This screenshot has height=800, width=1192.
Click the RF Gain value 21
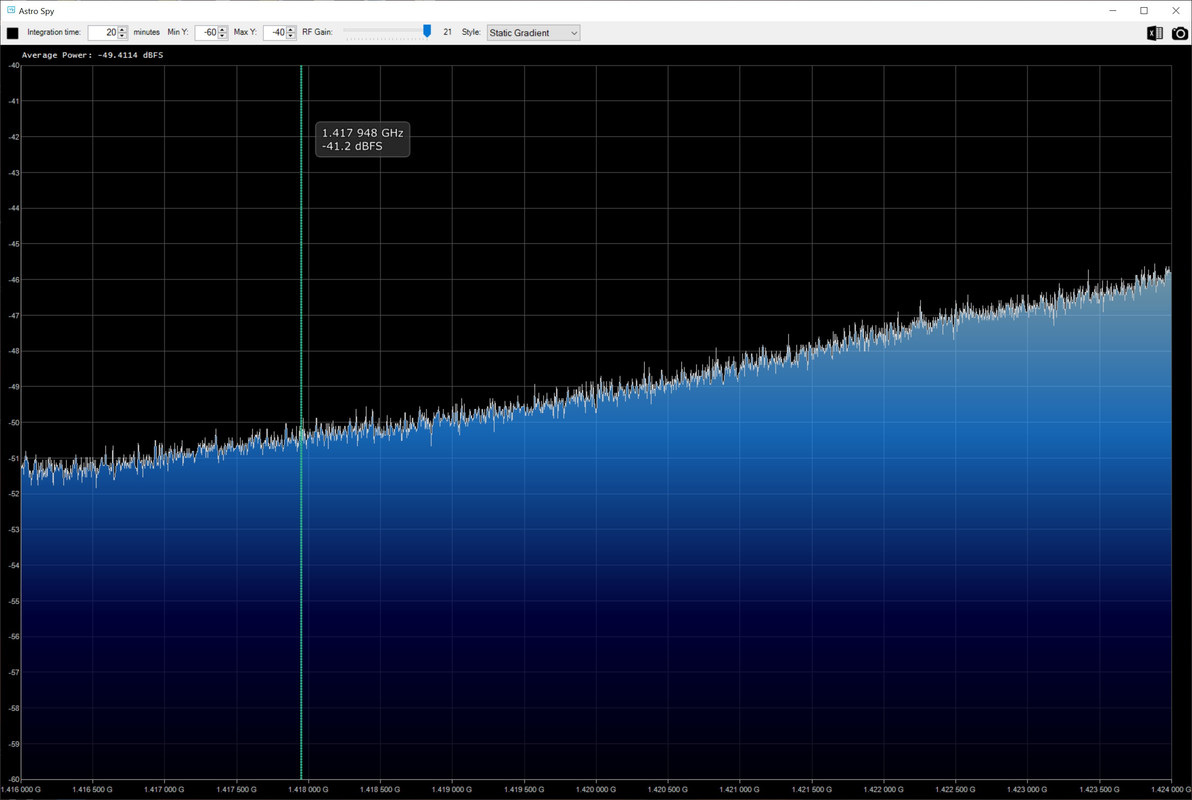tap(447, 32)
